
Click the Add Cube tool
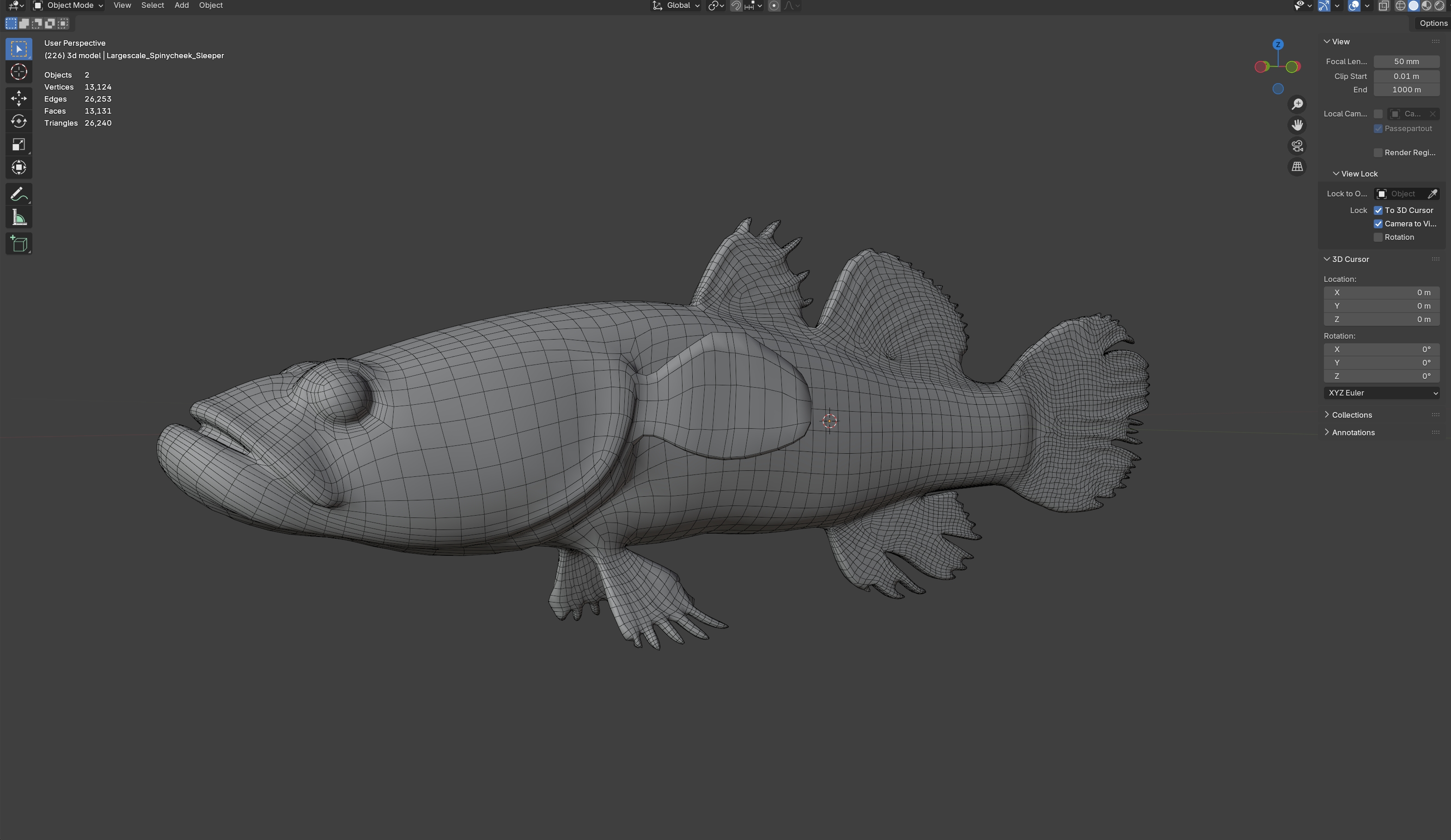coord(18,243)
